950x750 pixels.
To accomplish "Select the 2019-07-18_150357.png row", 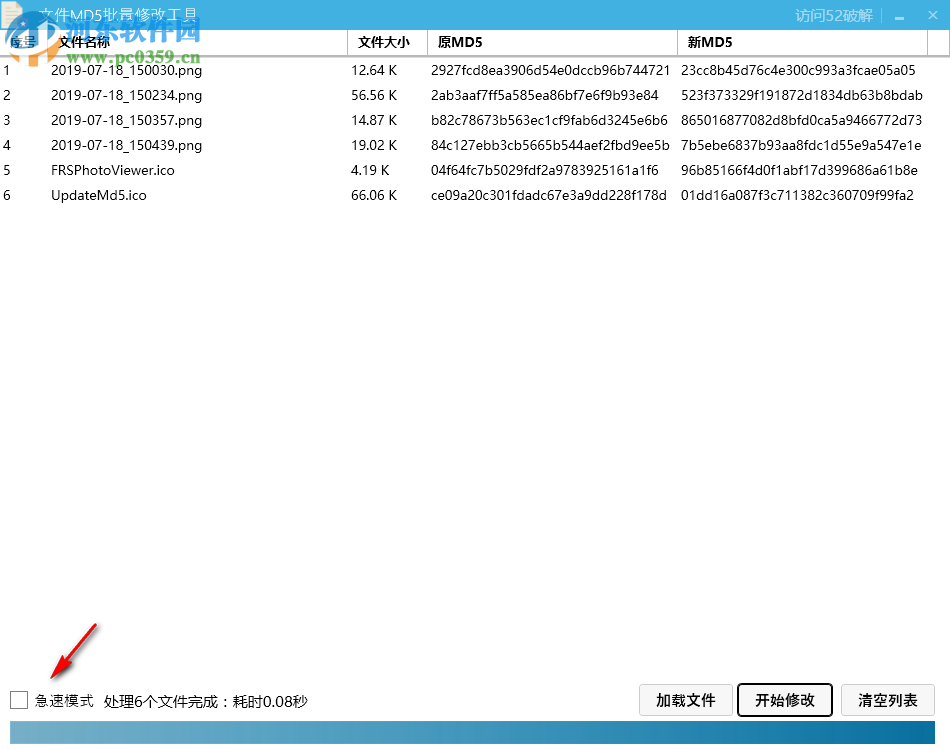I will click(x=125, y=120).
